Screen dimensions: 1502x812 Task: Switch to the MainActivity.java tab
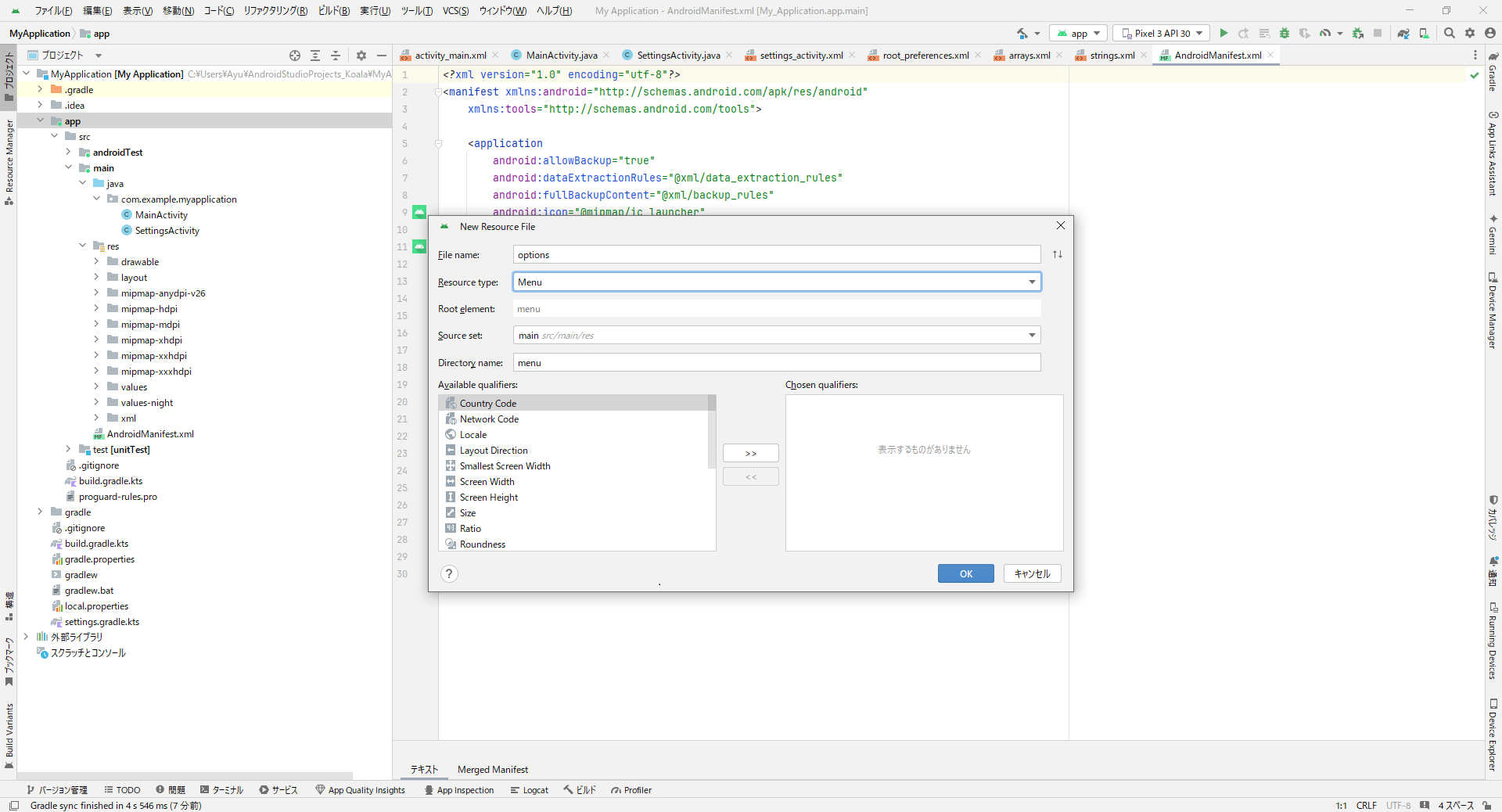pos(561,56)
